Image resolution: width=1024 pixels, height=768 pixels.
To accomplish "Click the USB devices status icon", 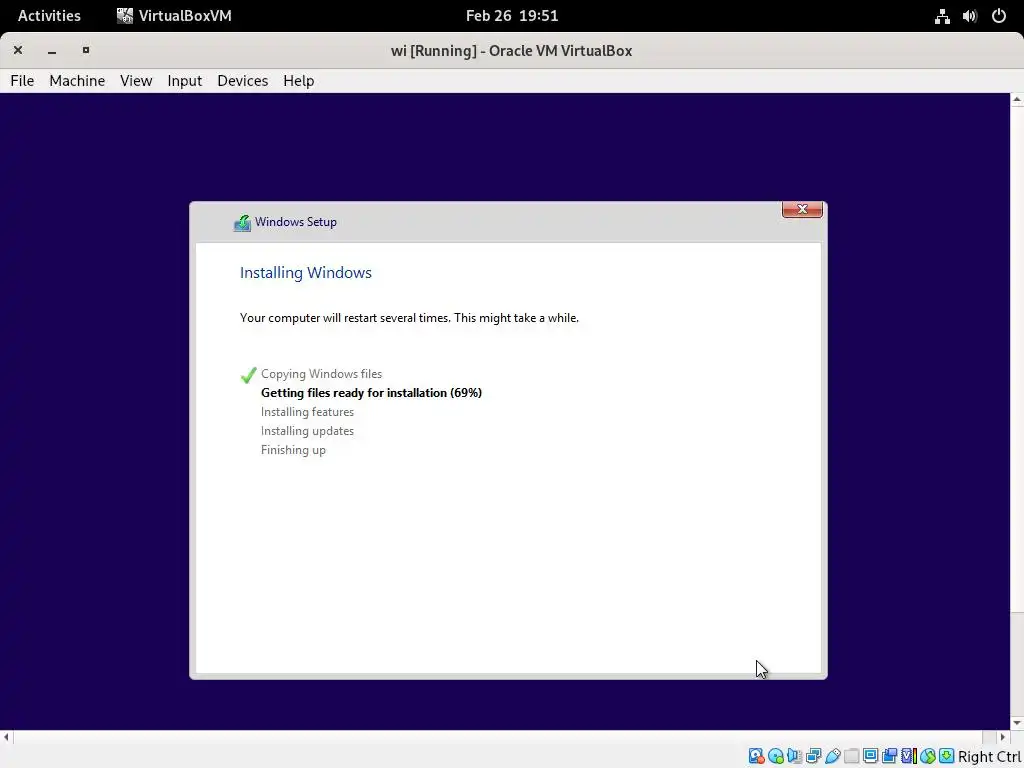I will point(832,756).
